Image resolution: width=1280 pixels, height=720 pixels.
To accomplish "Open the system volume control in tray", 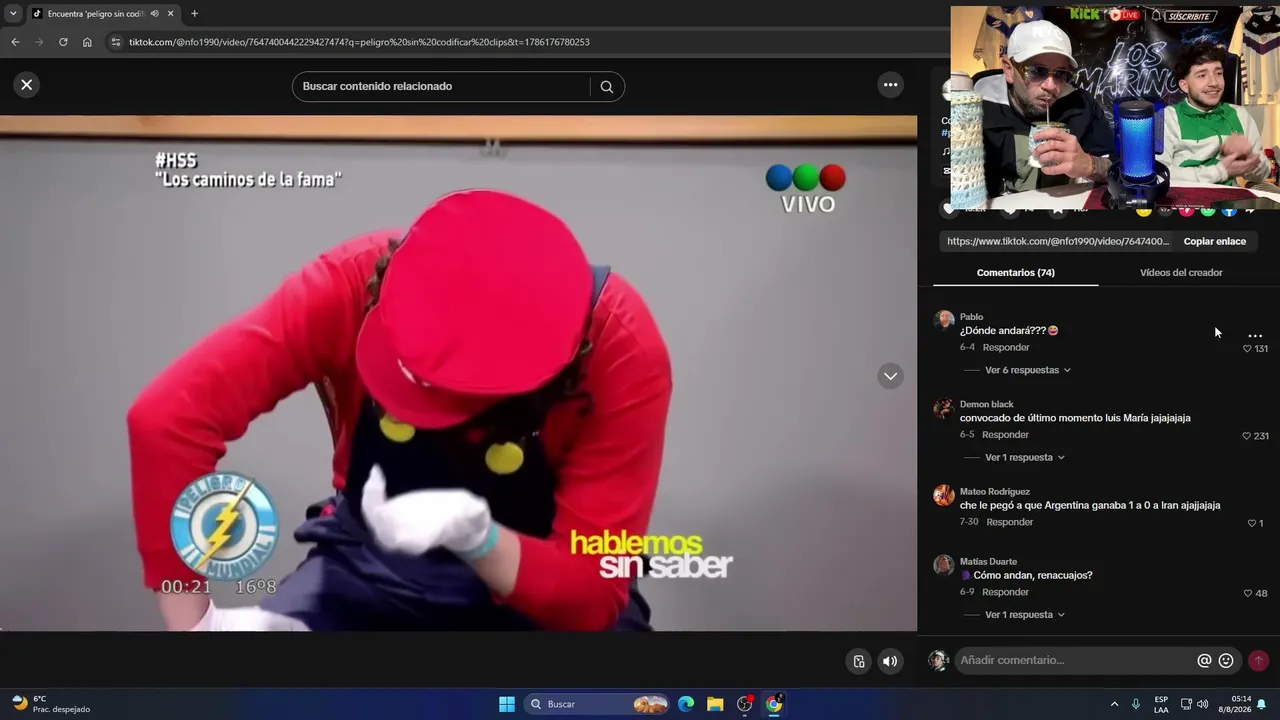I will tap(1205, 704).
